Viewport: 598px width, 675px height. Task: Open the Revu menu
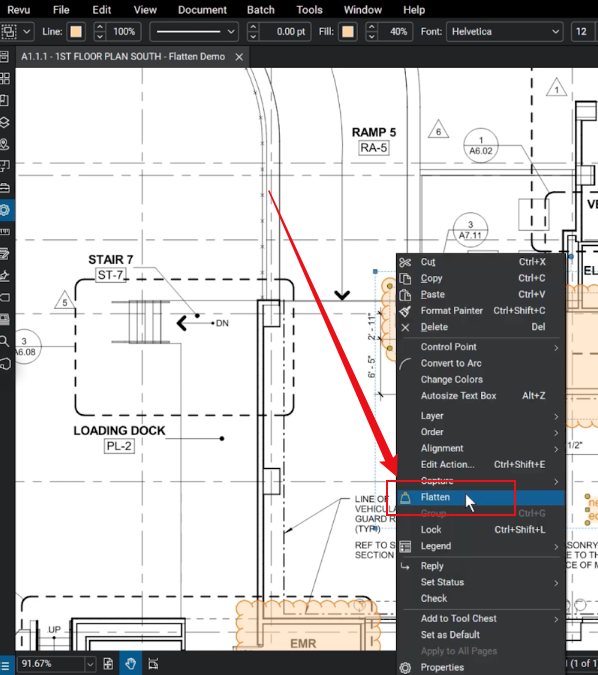pos(19,9)
